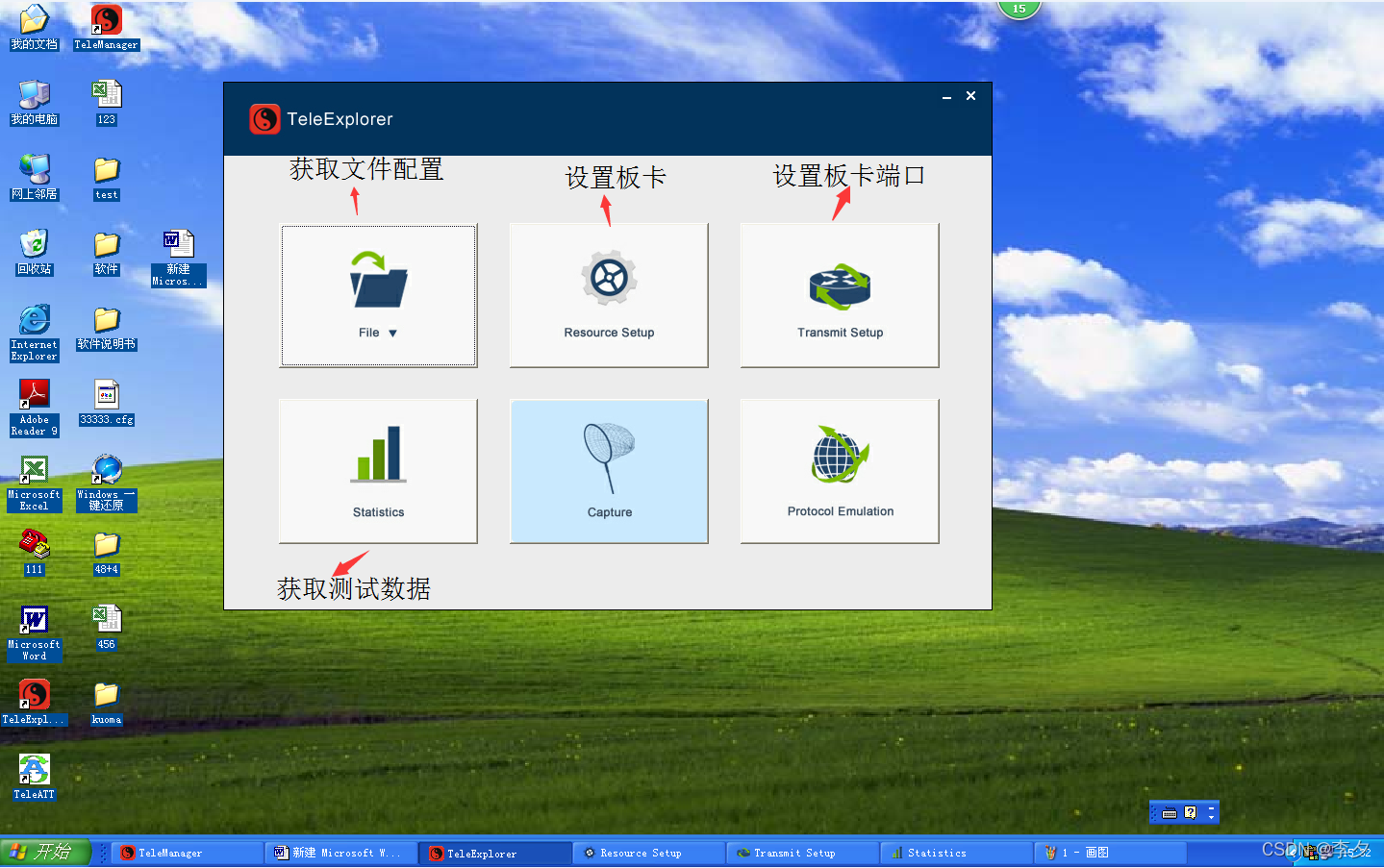The image size is (1384, 868).
Task: Click the TeleExplorer logo in title bar
Action: click(x=264, y=119)
